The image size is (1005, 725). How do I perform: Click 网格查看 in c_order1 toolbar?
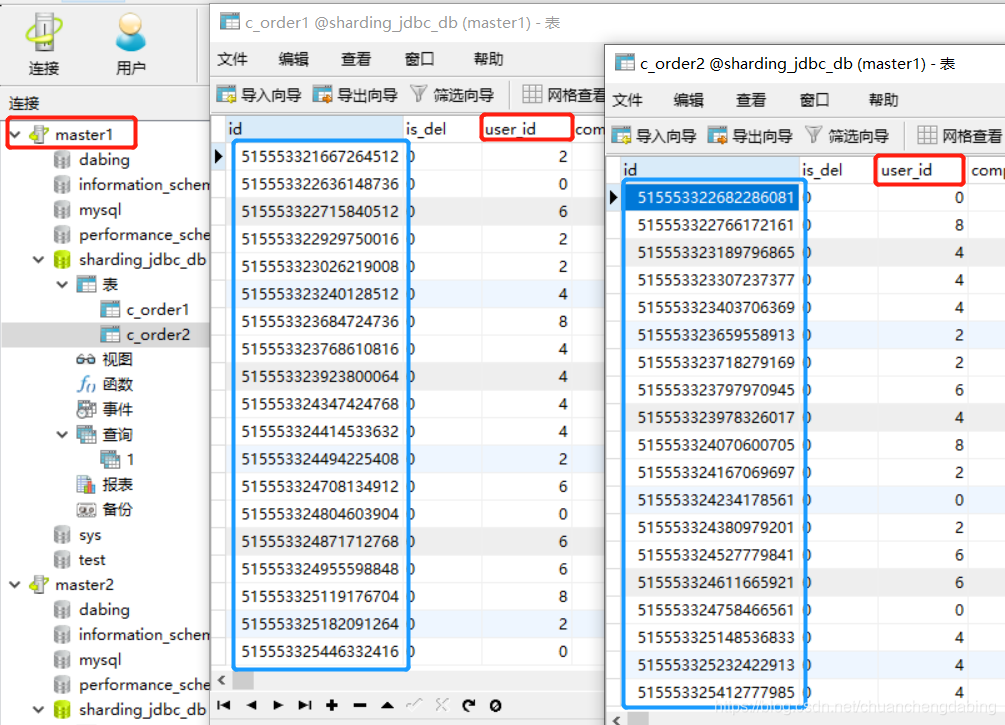click(x=563, y=95)
